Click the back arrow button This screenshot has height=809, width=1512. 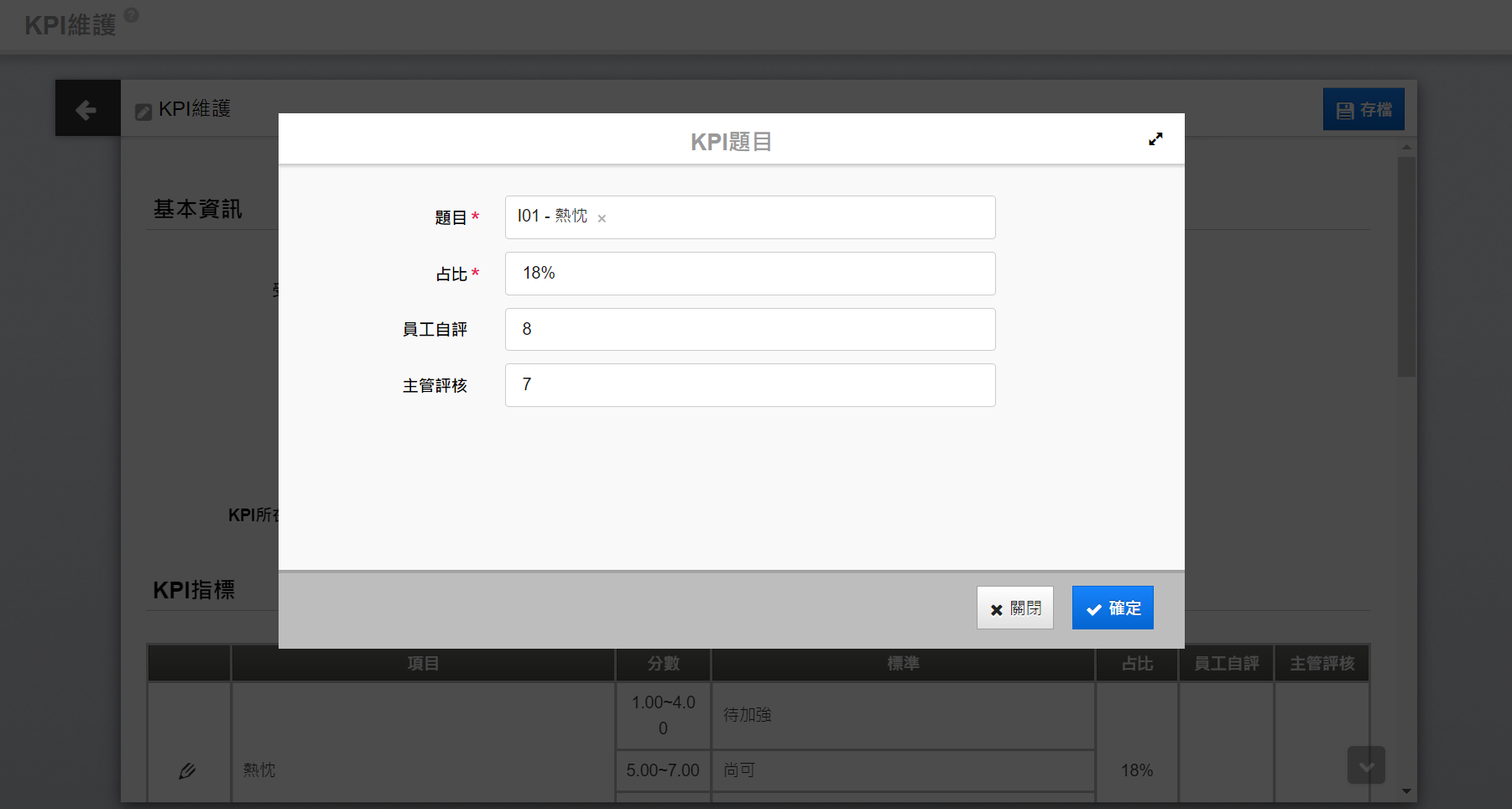point(87,109)
